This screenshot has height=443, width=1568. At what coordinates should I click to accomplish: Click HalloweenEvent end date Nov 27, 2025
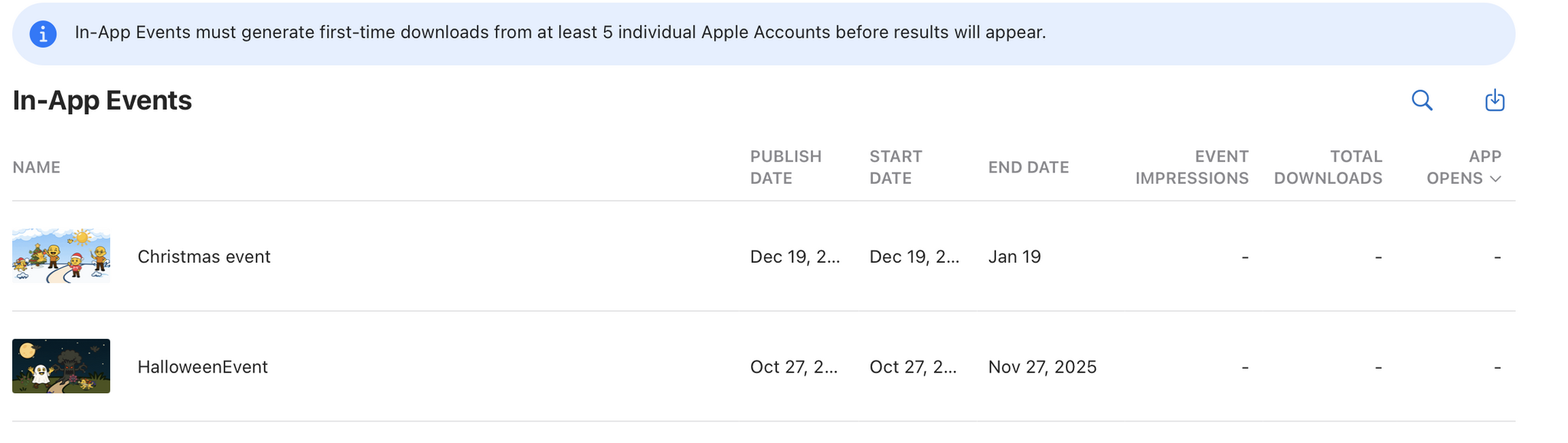pos(1042,367)
